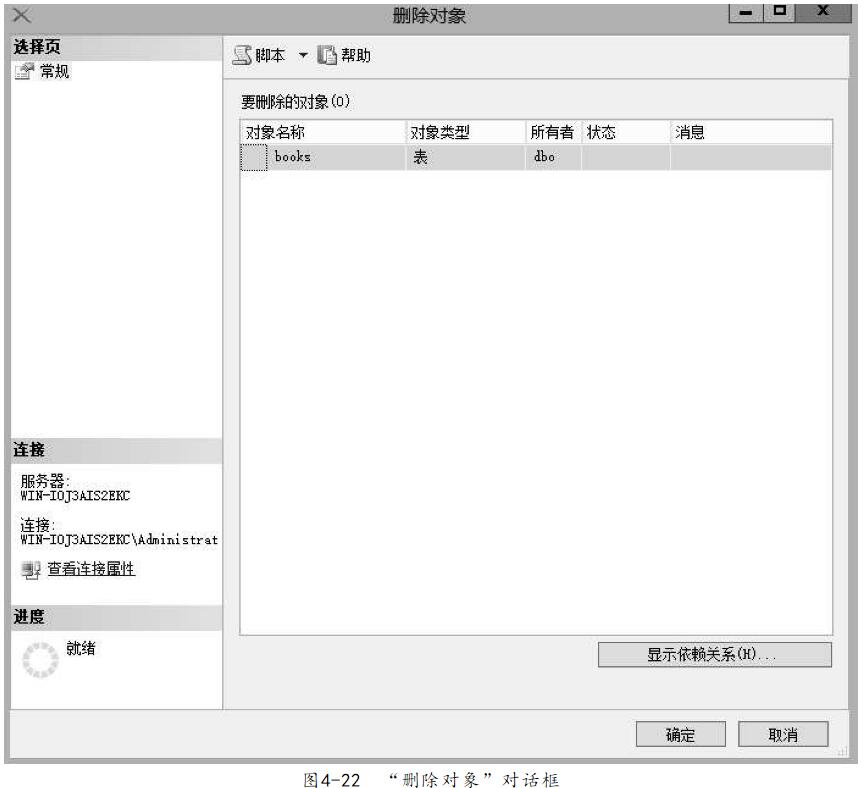Viewport: 866px width, 788px height.
Task: Click the 常规 page icon
Action: [24, 71]
